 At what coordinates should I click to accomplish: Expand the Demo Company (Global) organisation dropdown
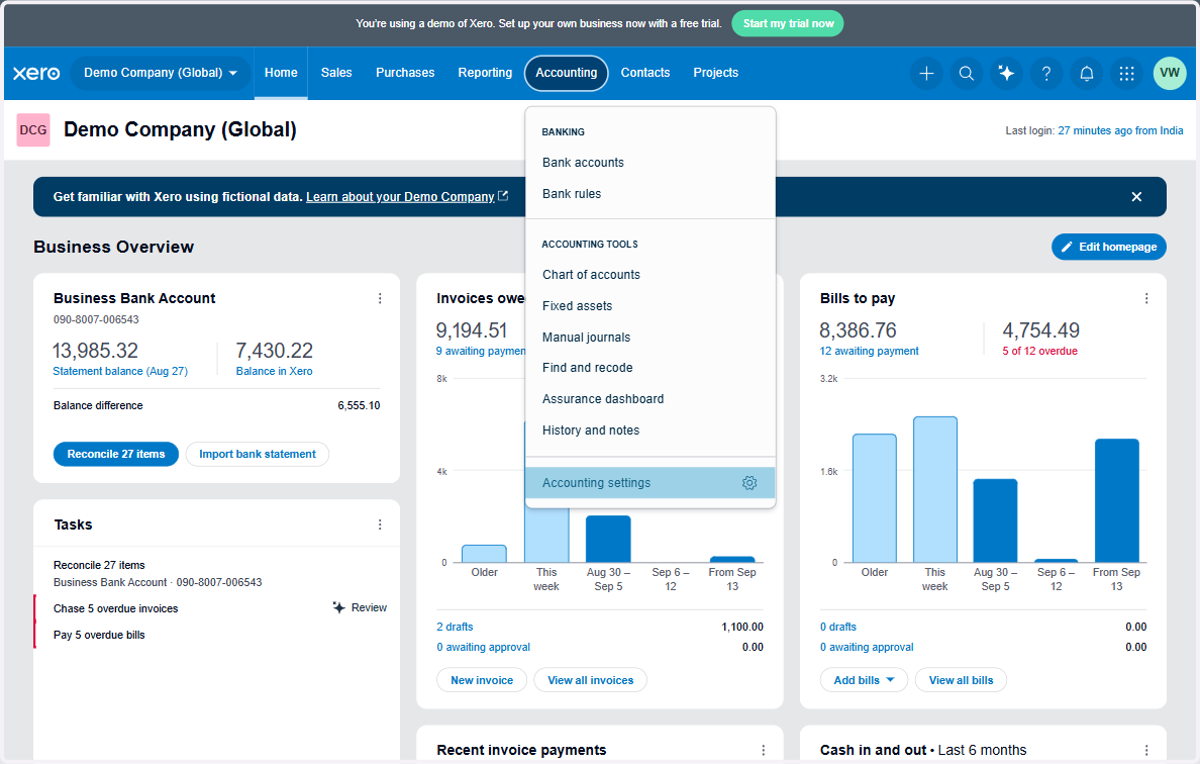point(160,73)
